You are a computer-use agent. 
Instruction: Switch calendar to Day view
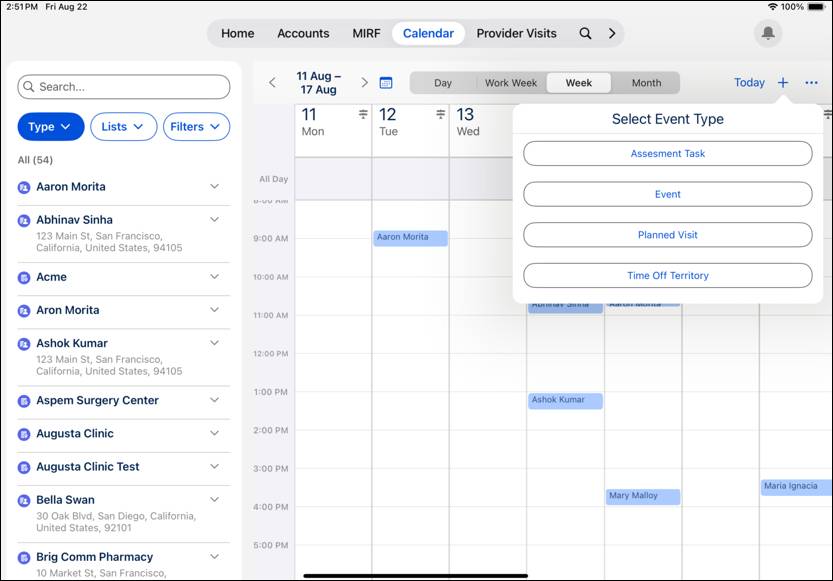443,83
